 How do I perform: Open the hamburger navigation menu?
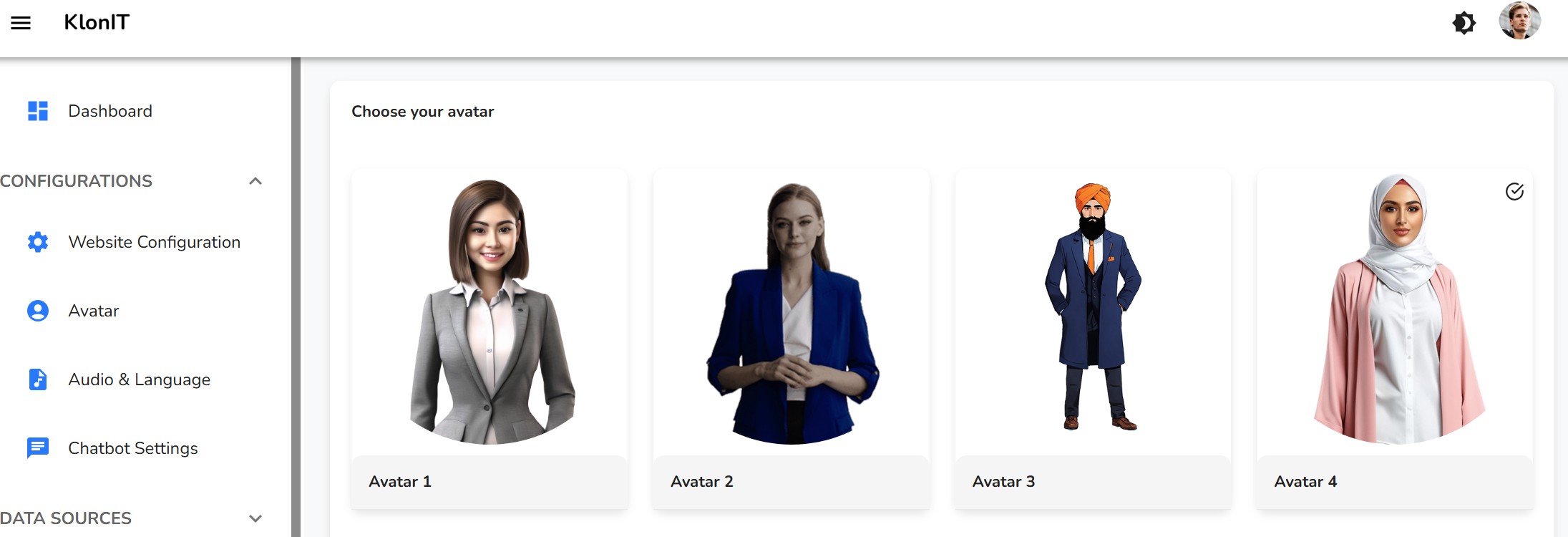21,23
